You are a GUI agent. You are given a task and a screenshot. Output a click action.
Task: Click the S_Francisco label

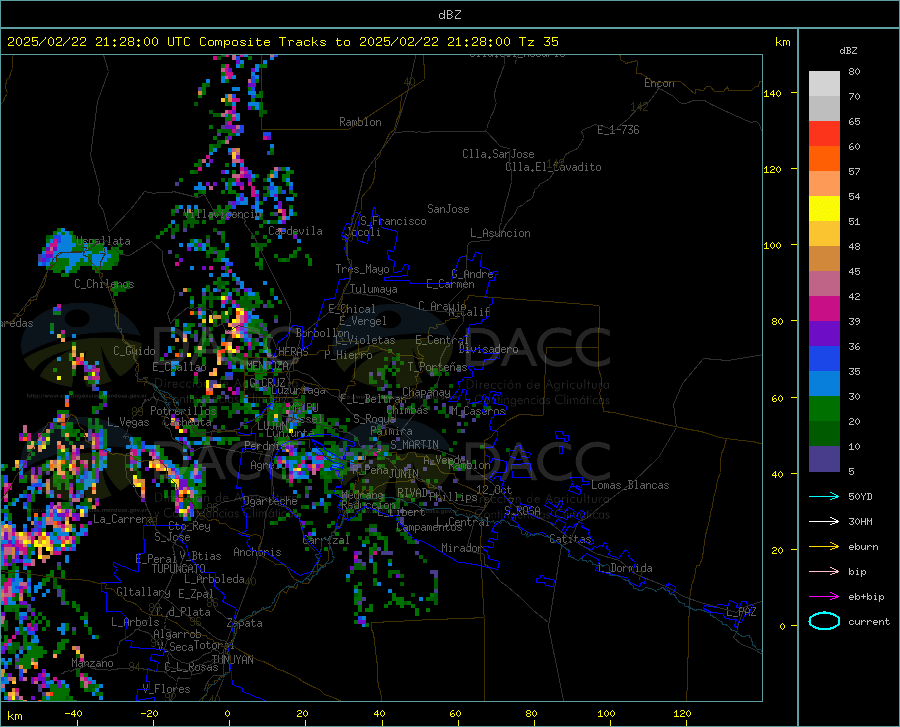click(393, 221)
